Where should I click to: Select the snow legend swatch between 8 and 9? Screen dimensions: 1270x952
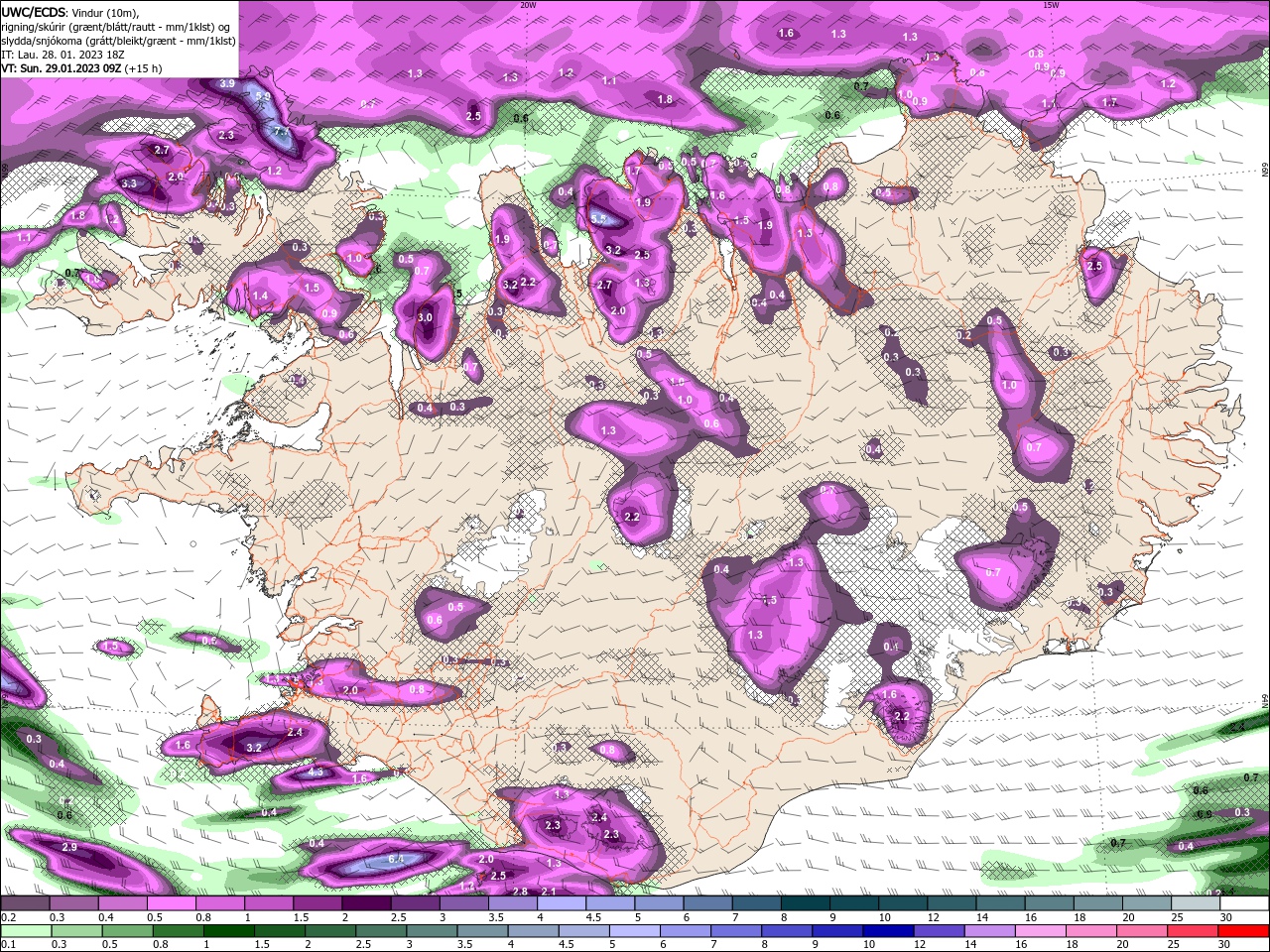tap(805, 903)
